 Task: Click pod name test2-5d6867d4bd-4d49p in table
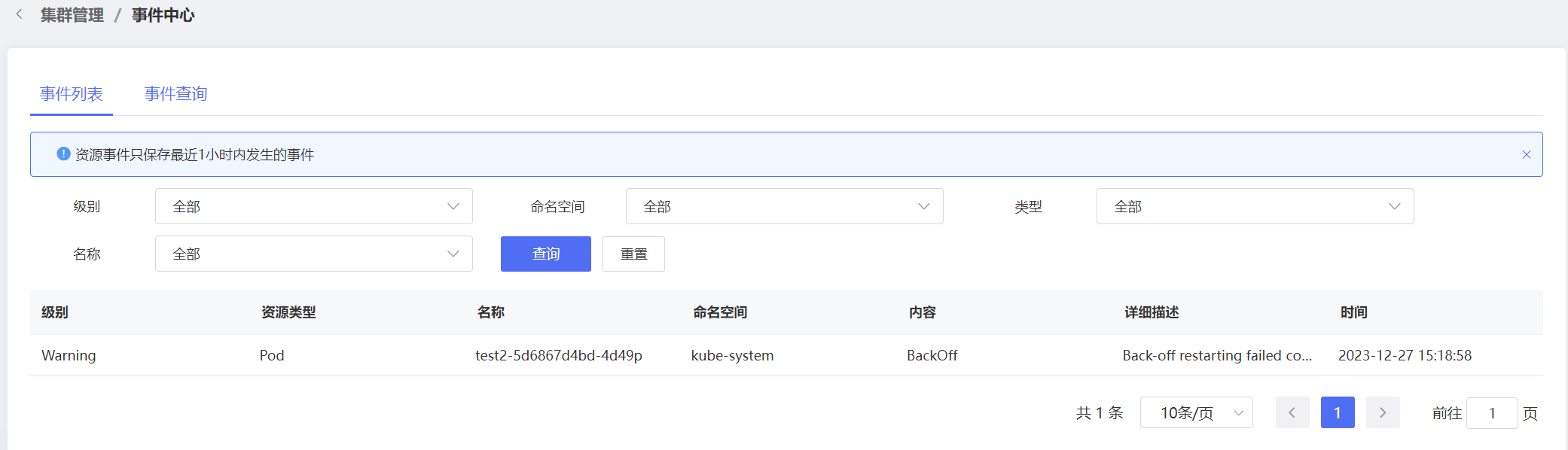[558, 355]
